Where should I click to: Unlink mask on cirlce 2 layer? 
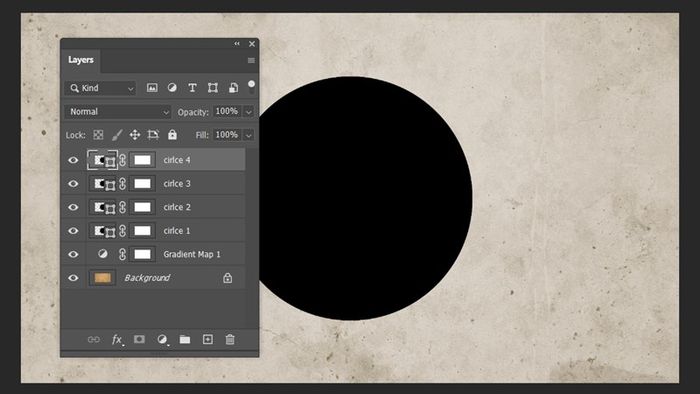coord(122,207)
